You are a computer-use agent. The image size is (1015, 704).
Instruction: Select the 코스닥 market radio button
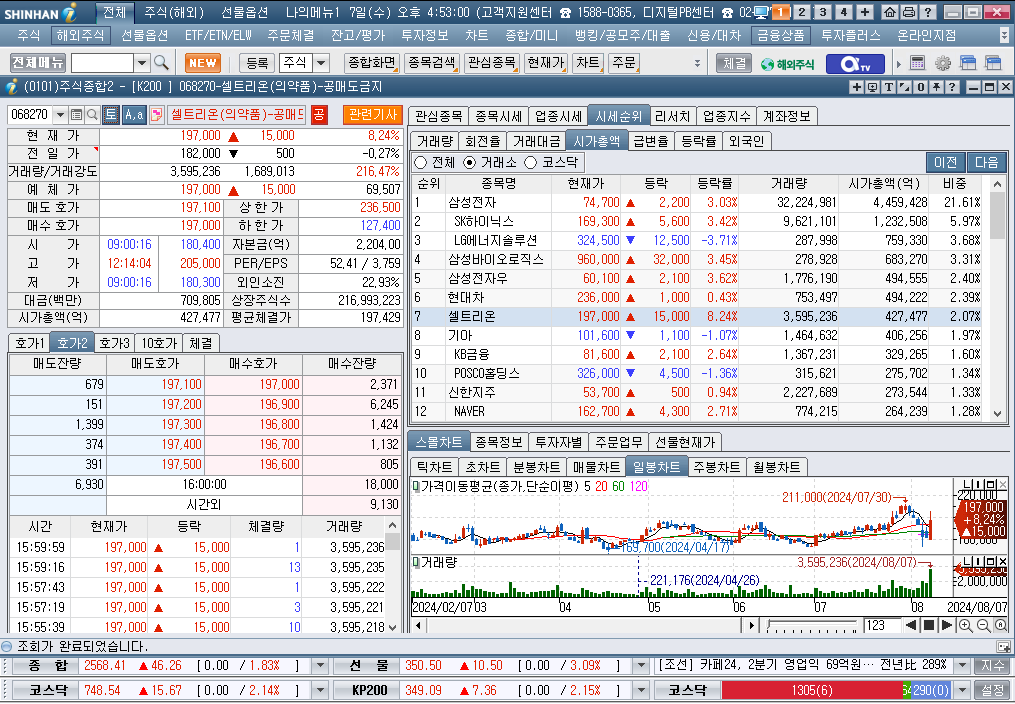(x=531, y=162)
